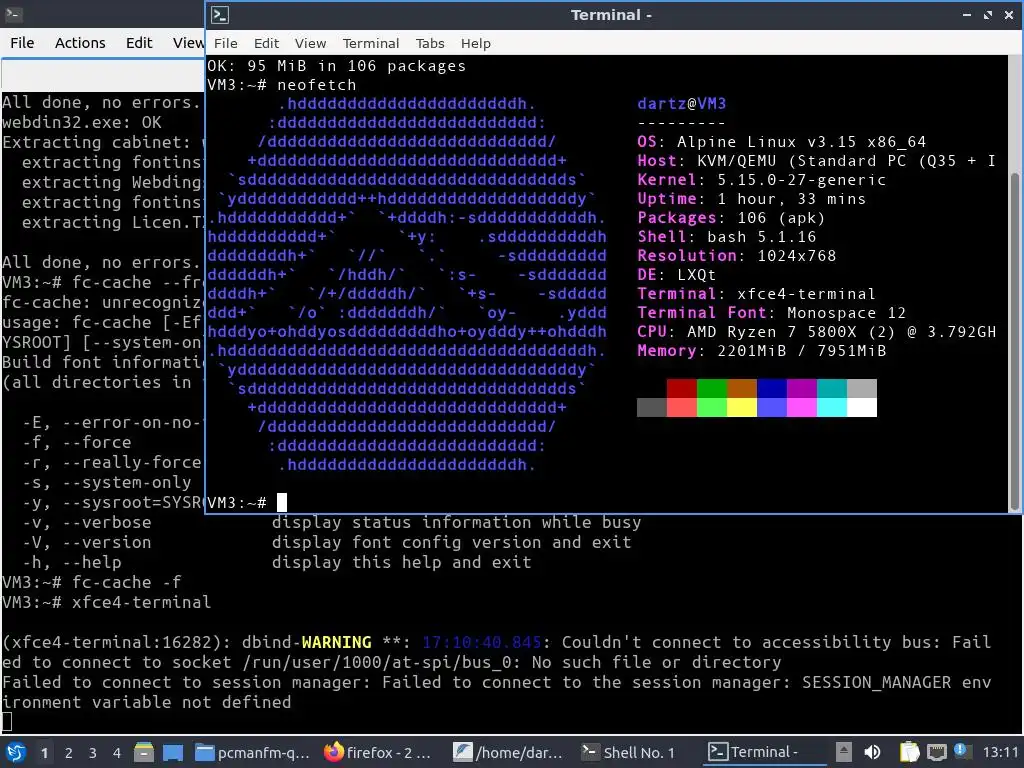
Task: Switch to the Firefox taskbar window
Action: [x=378, y=752]
